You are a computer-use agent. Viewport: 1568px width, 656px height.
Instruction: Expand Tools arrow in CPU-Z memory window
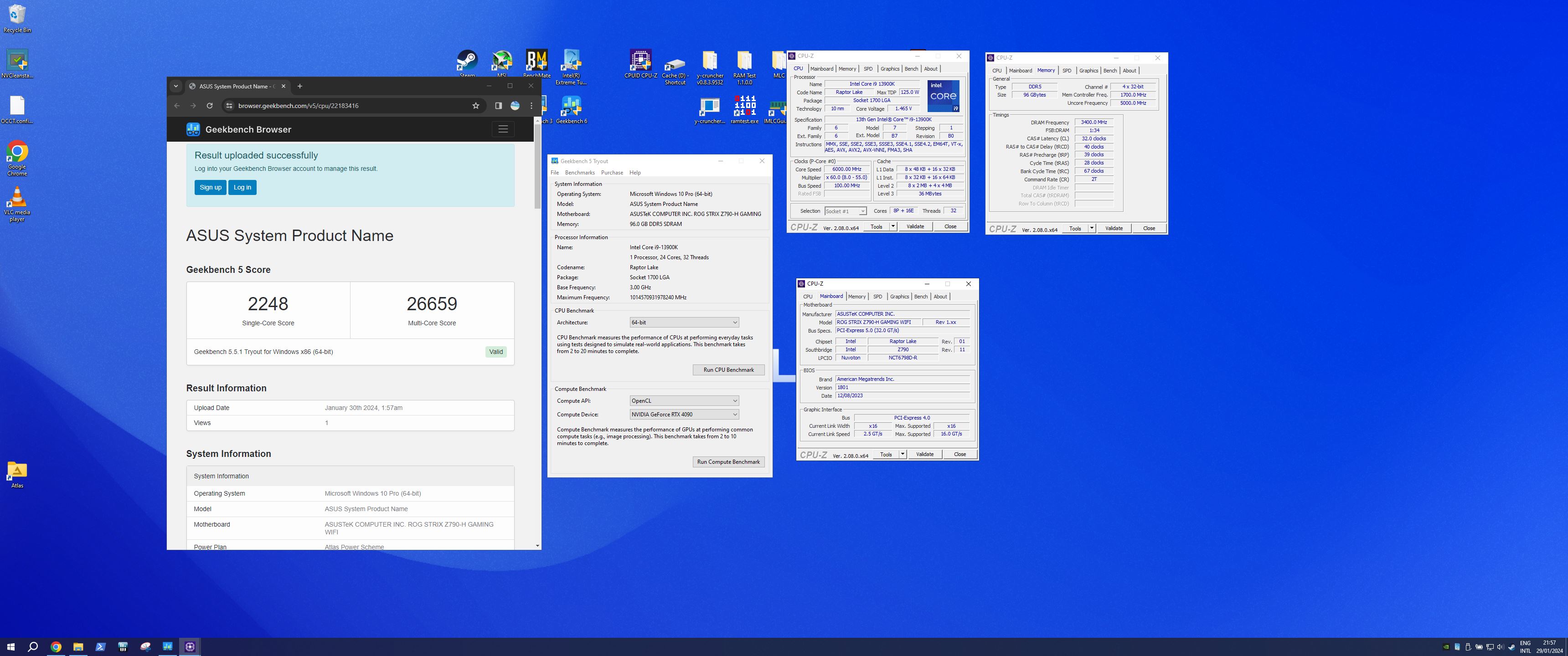[1092, 228]
